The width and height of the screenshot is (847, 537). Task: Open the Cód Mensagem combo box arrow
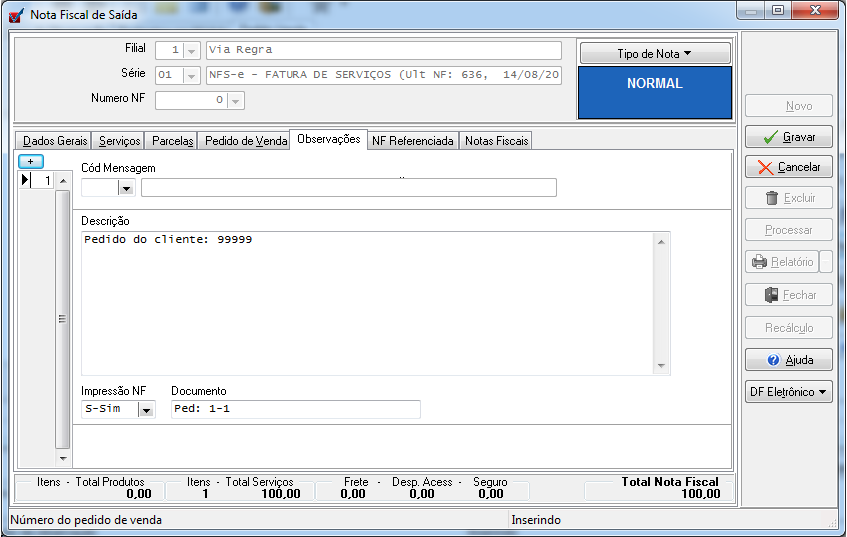pos(126,188)
